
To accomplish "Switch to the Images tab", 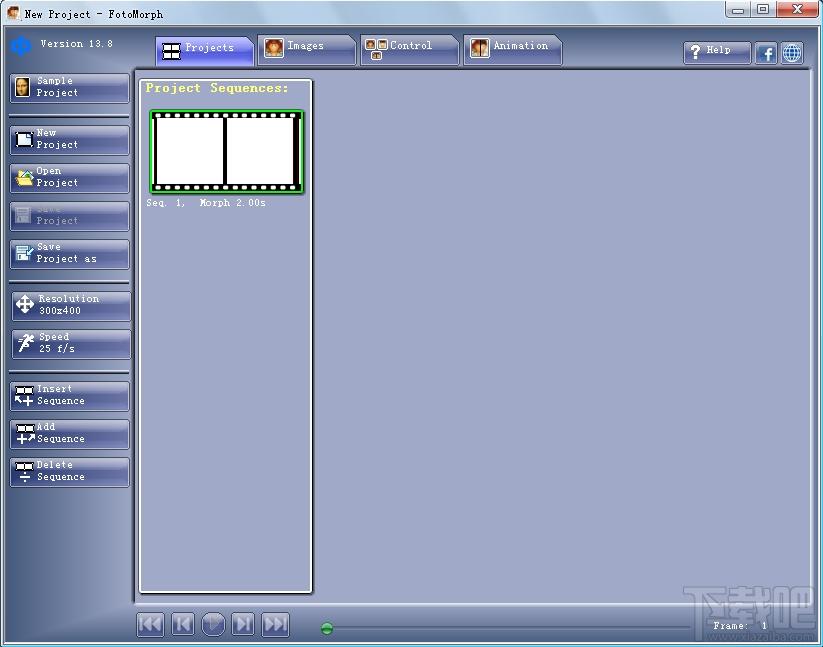I will [x=307, y=50].
